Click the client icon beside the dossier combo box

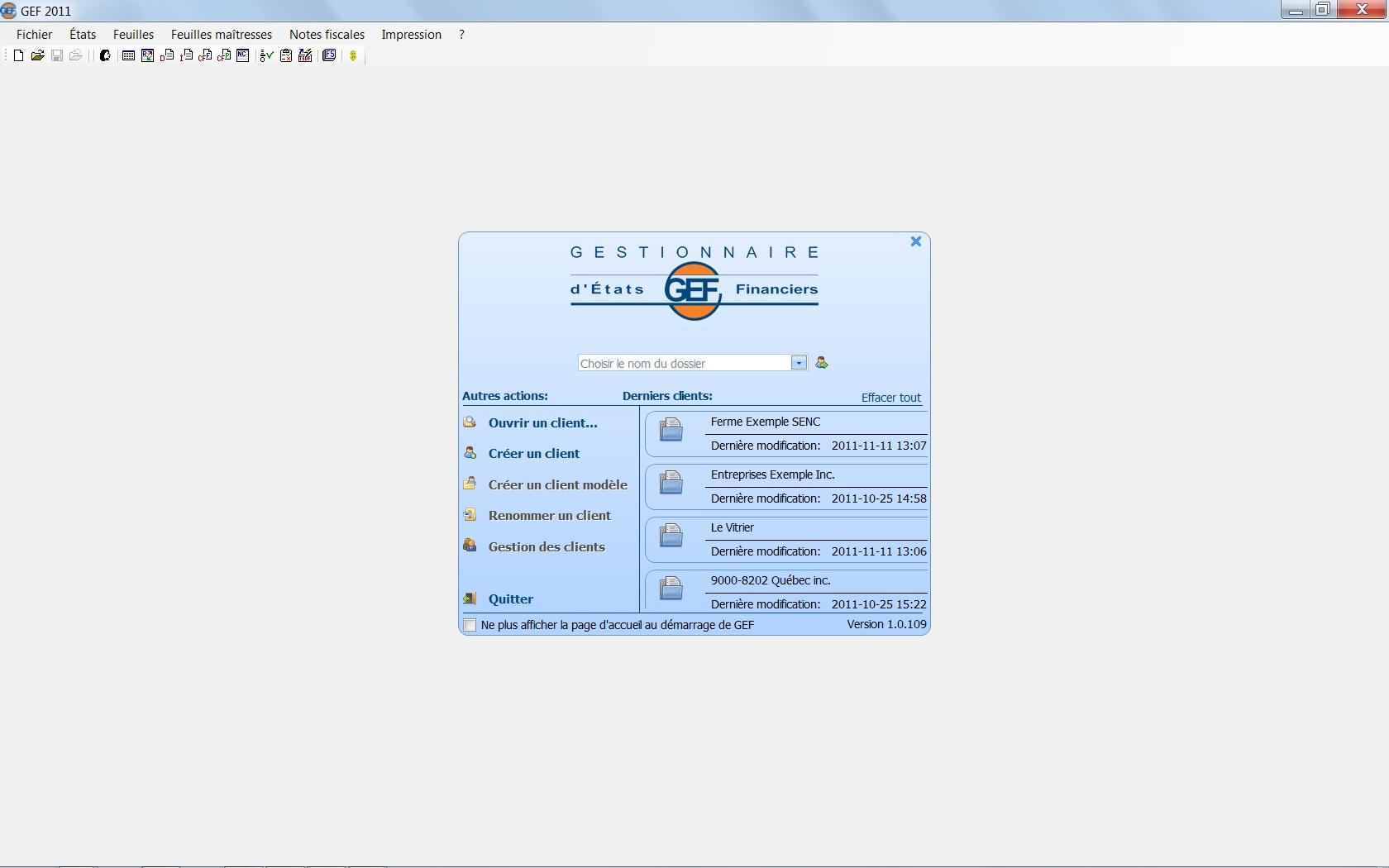coord(822,363)
